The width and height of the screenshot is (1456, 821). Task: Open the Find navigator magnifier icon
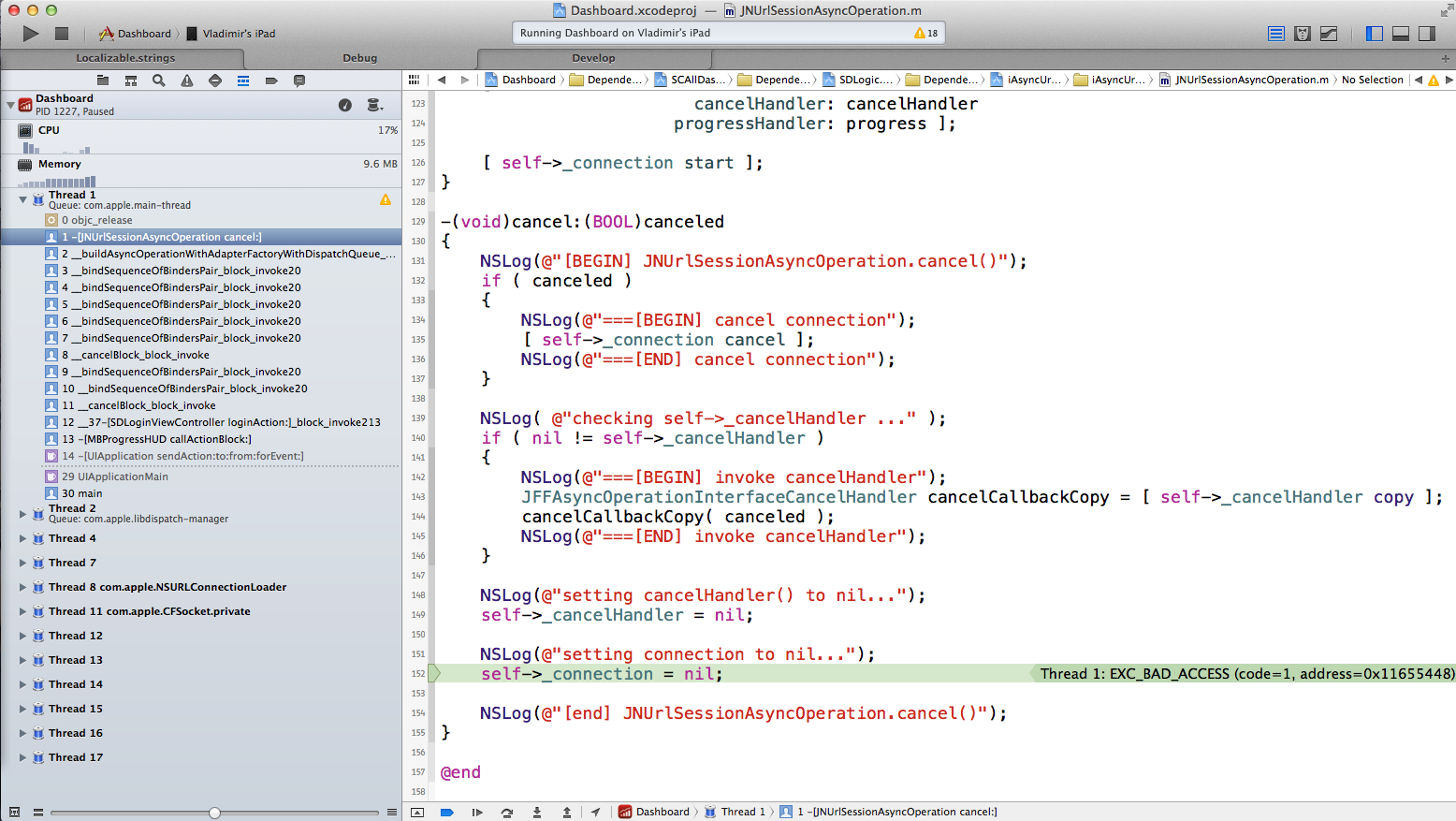pos(159,81)
